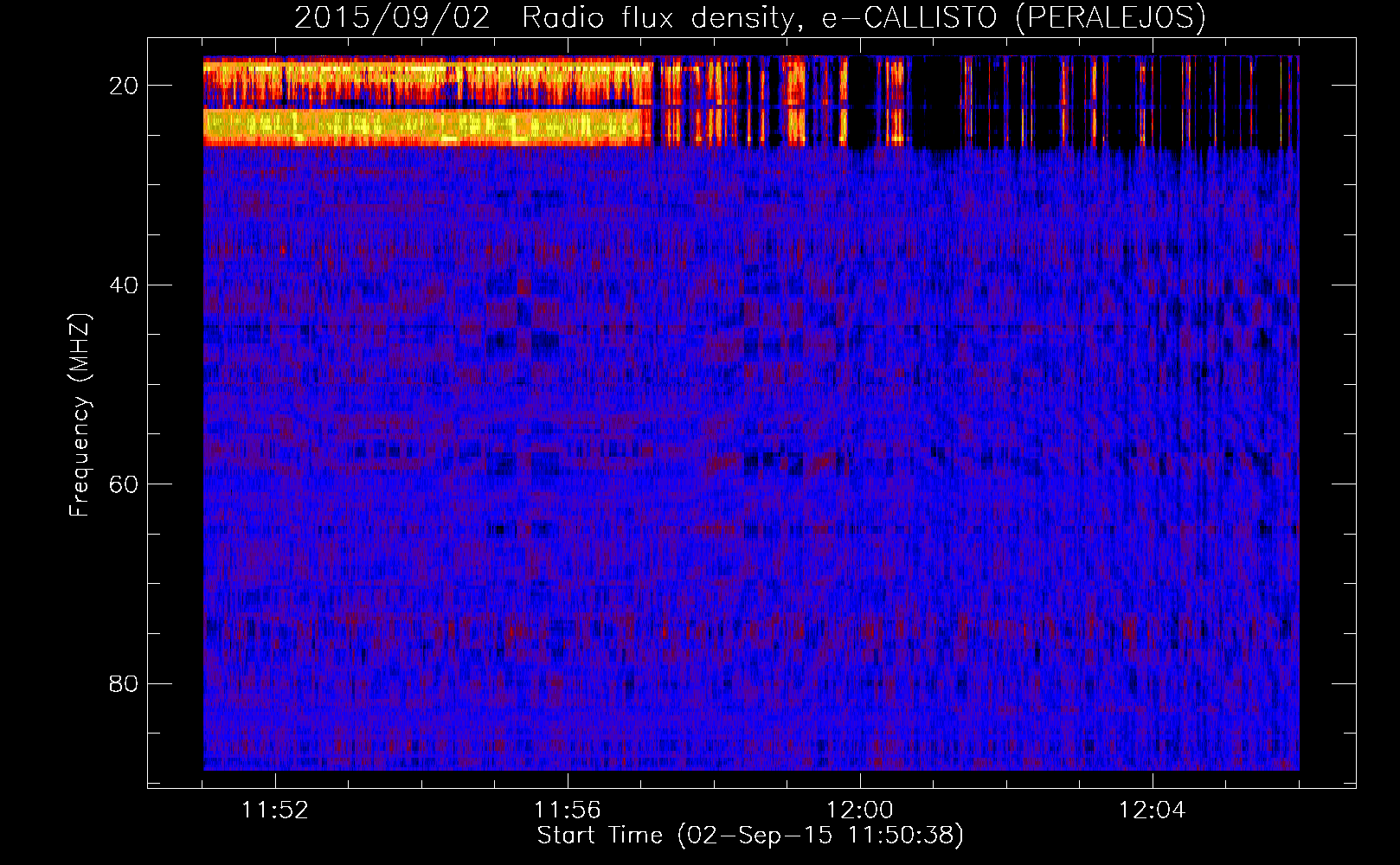Click the "Start Time (02-Sep-15 11:50:38)" axis label

tap(750, 836)
